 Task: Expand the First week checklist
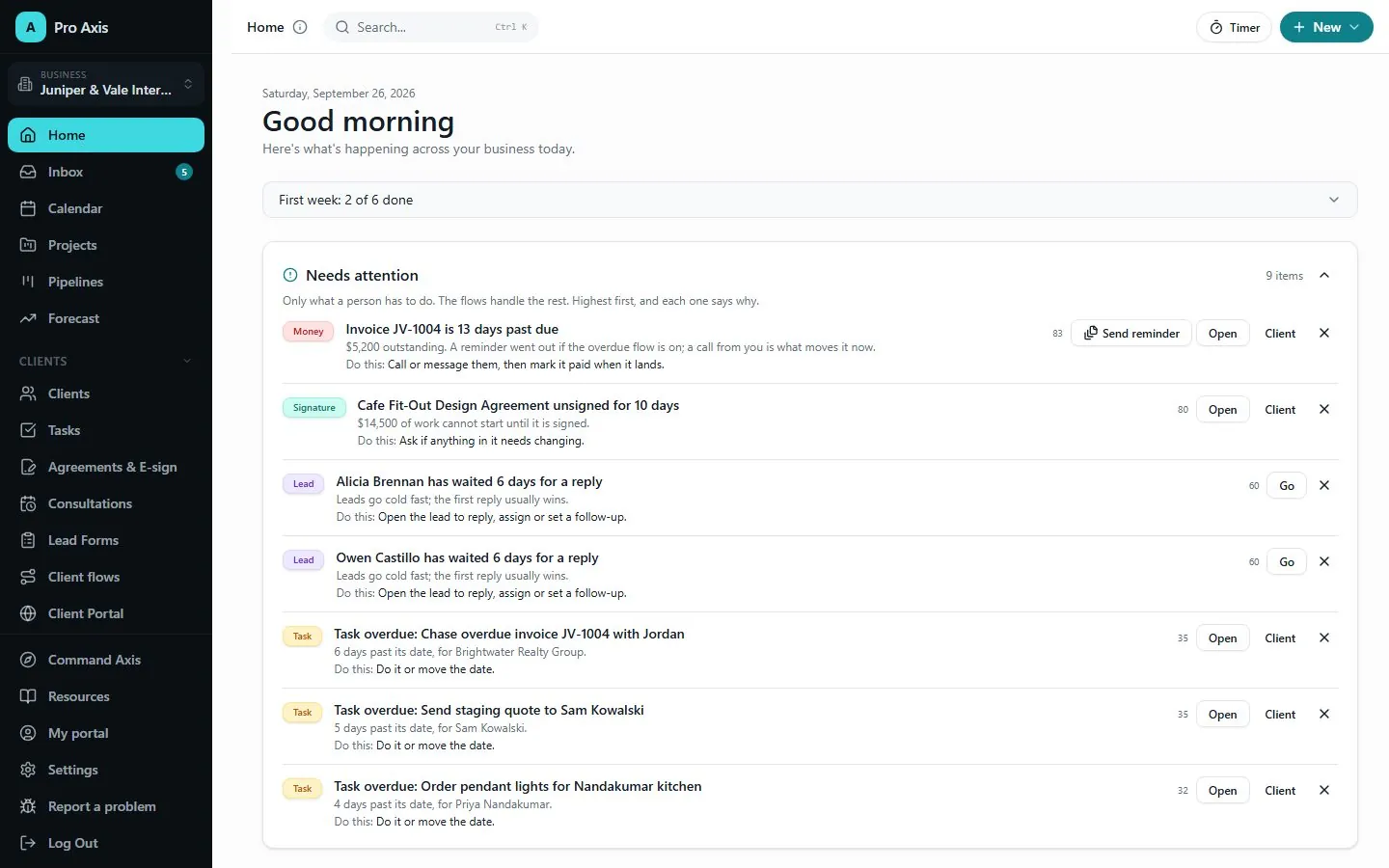pyautogui.click(x=810, y=200)
